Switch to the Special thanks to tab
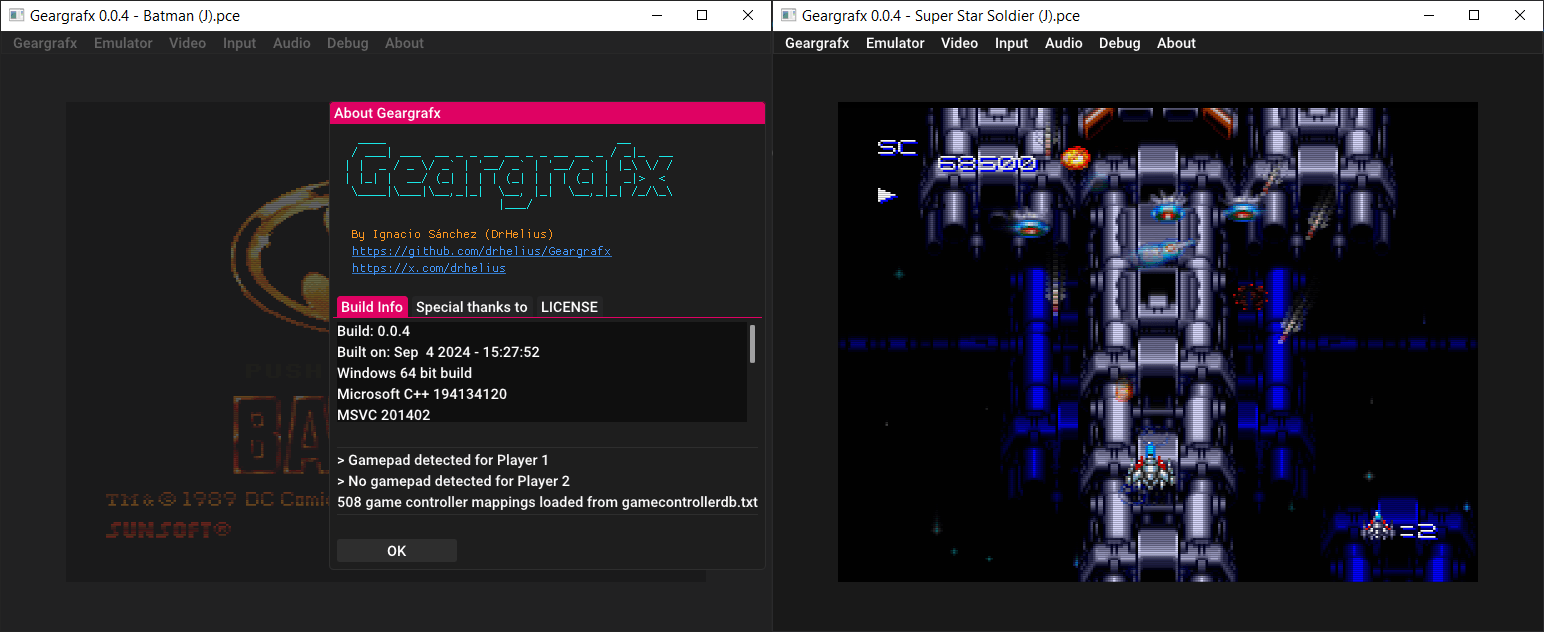 (x=471, y=307)
